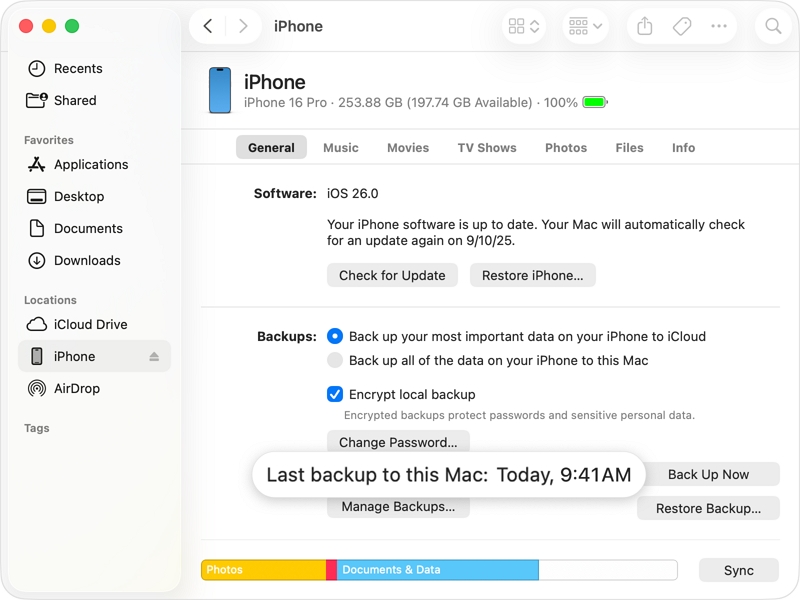Click the iPhone 16 Pro storage details text

[x=411, y=103]
